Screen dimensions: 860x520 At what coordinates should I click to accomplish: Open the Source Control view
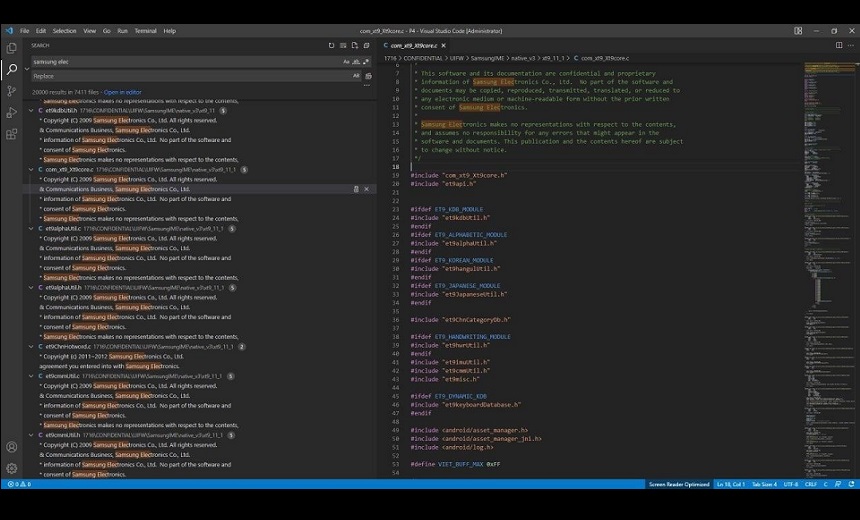11,91
